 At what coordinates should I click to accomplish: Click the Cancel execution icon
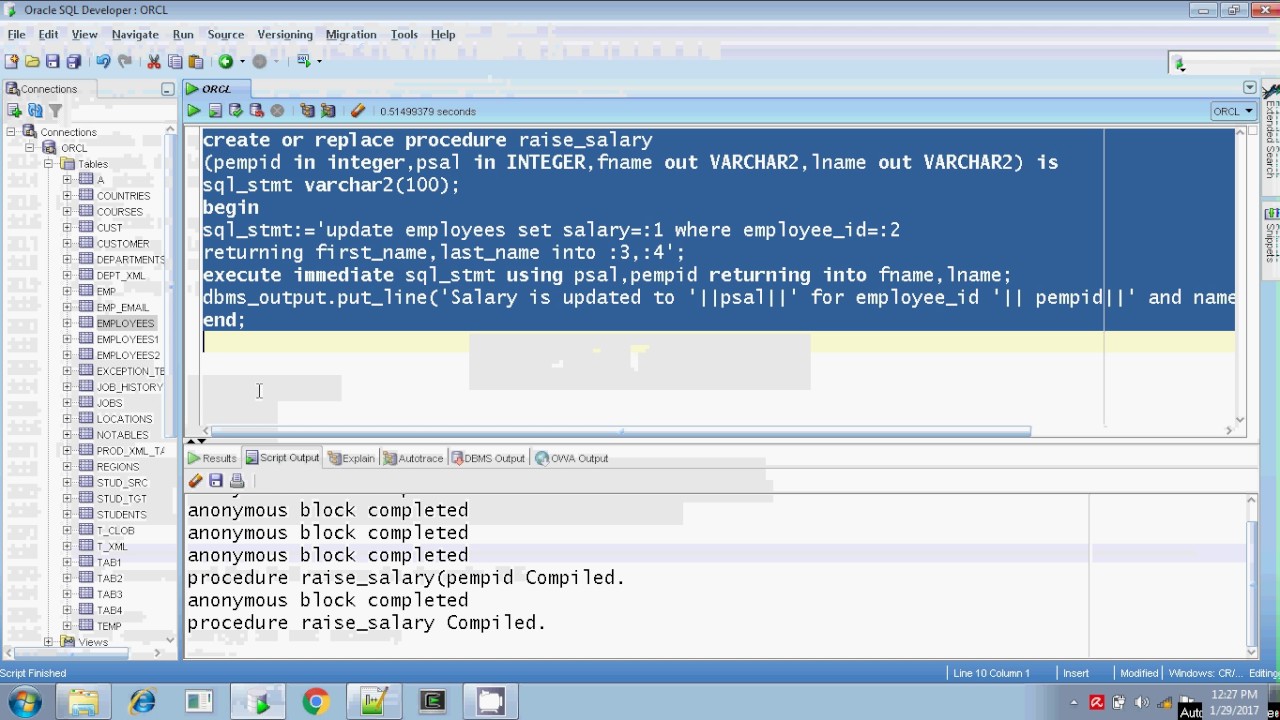pyautogui.click(x=277, y=111)
